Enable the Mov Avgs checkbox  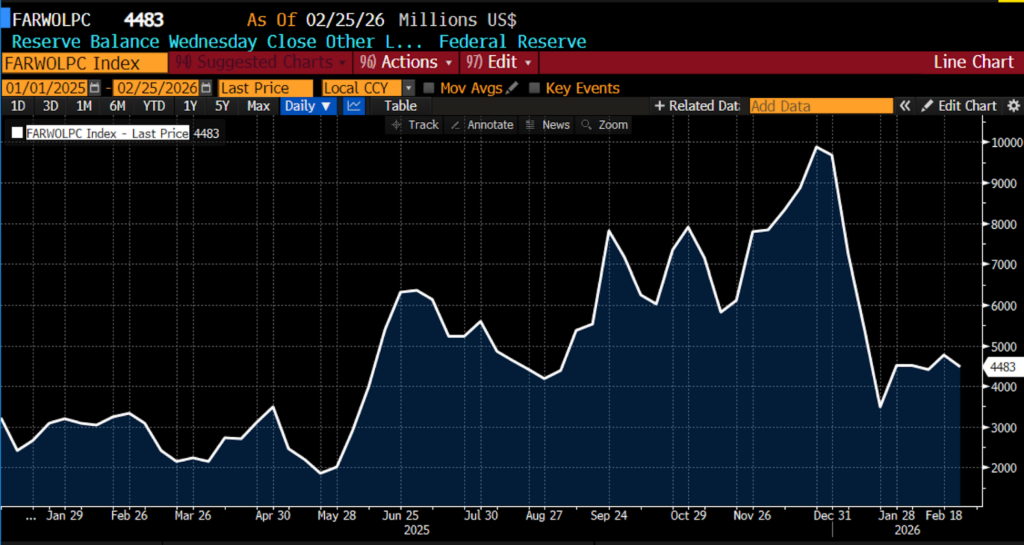(x=429, y=88)
